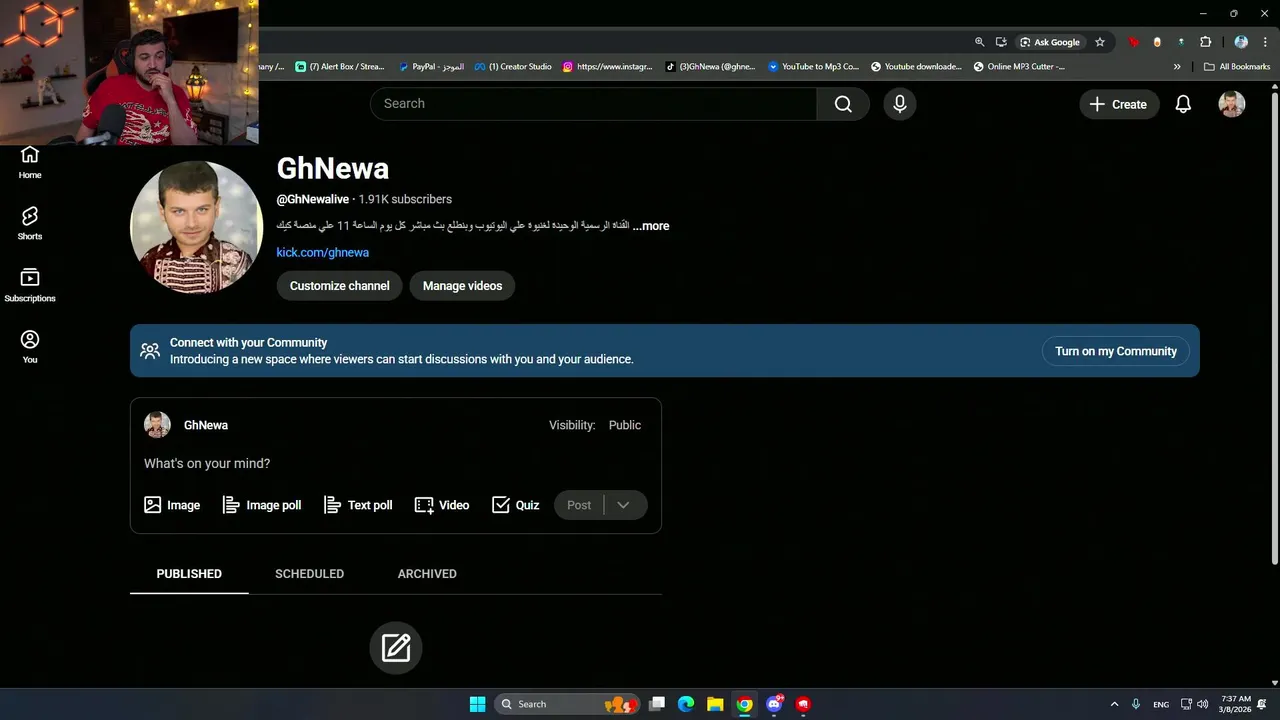The image size is (1280, 720).
Task: Open the Home sidebar item
Action: pos(30,162)
